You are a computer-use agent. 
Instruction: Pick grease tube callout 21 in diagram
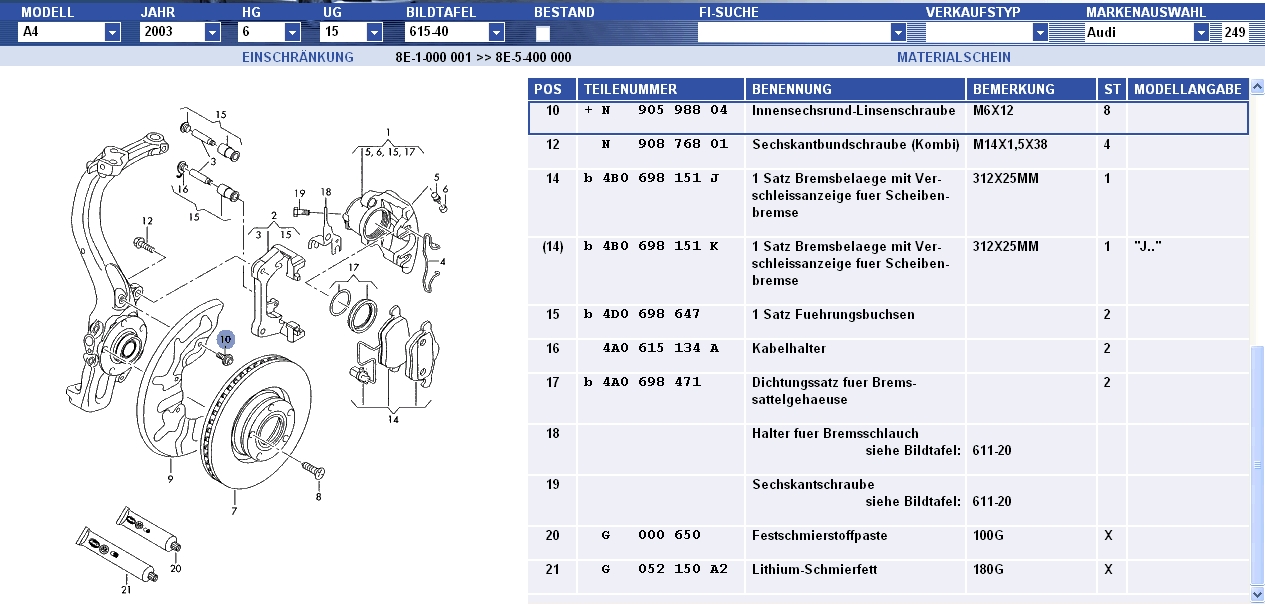(x=126, y=589)
